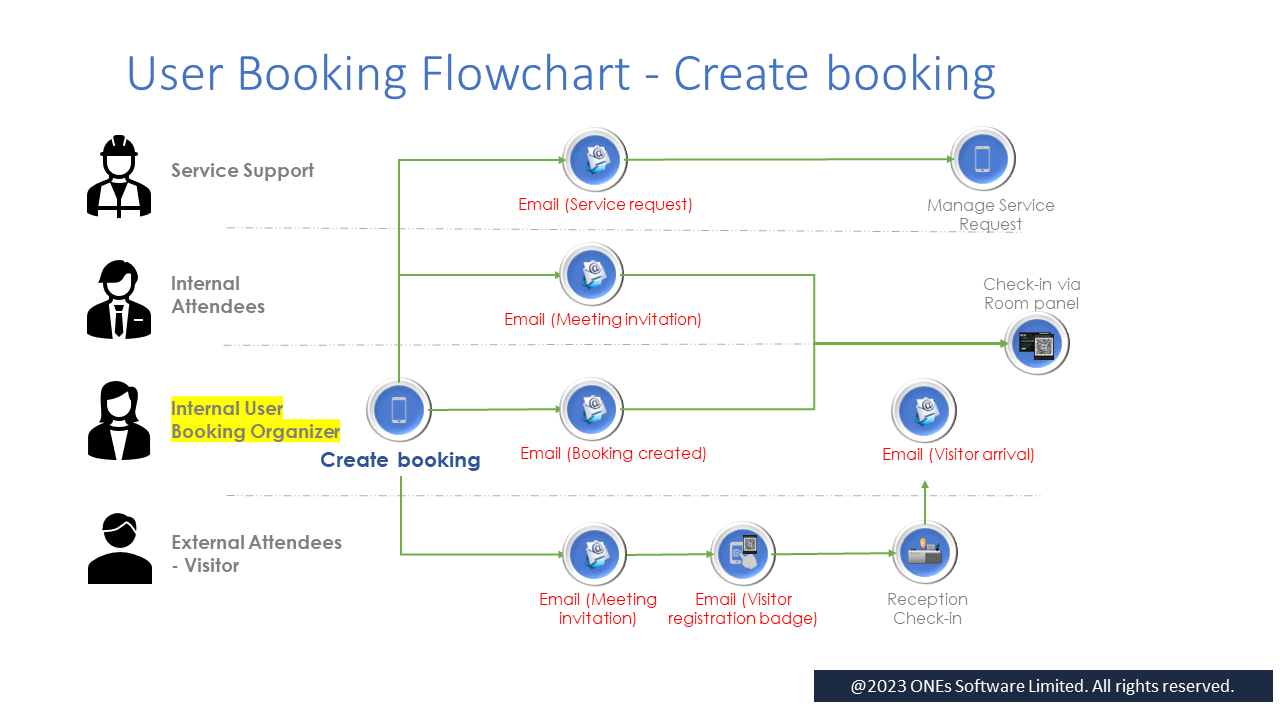
Task: Click the highlighted Internal User Booking Organizer label
Action: [255, 420]
